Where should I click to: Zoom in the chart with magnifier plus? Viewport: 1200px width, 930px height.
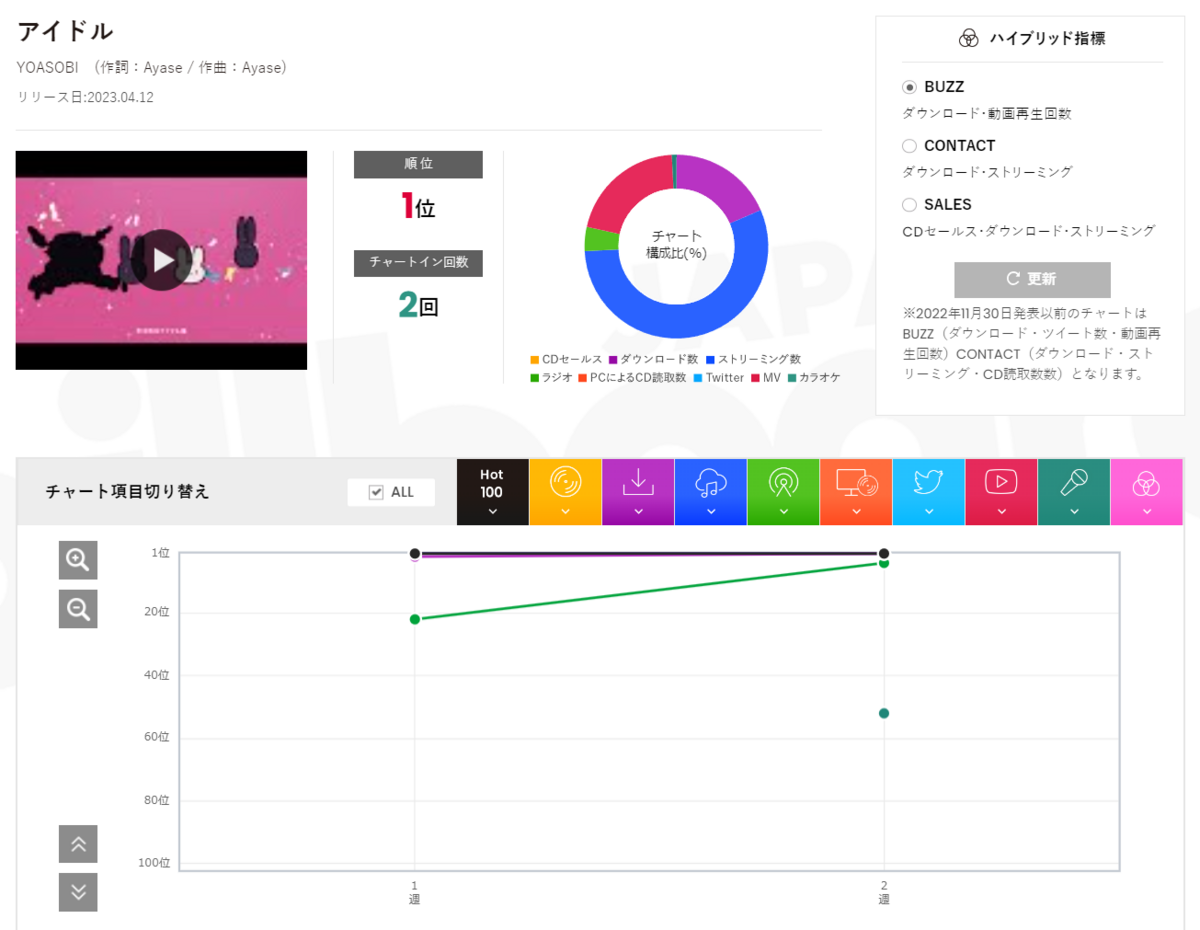pyautogui.click(x=78, y=560)
